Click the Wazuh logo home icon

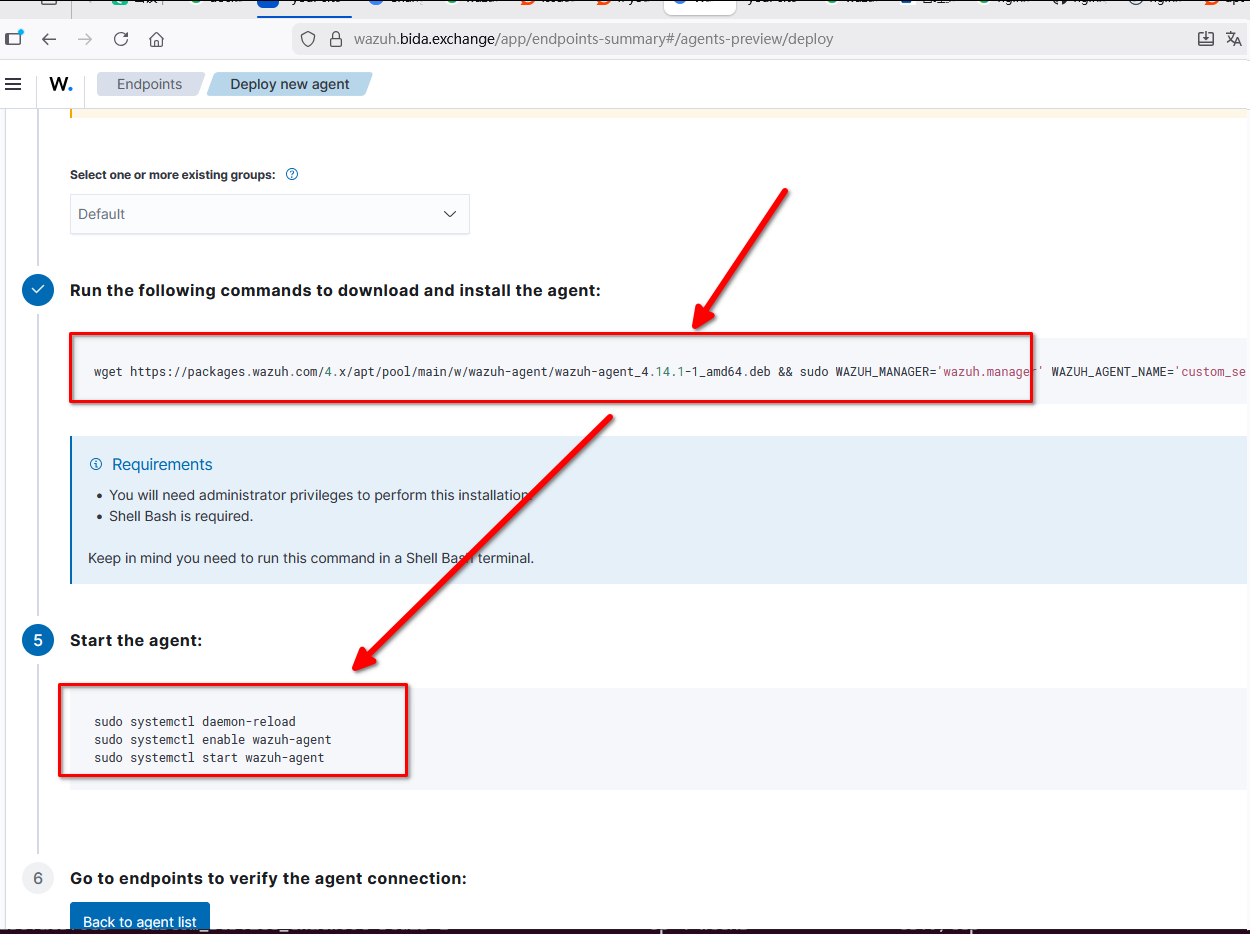pyautogui.click(x=61, y=84)
